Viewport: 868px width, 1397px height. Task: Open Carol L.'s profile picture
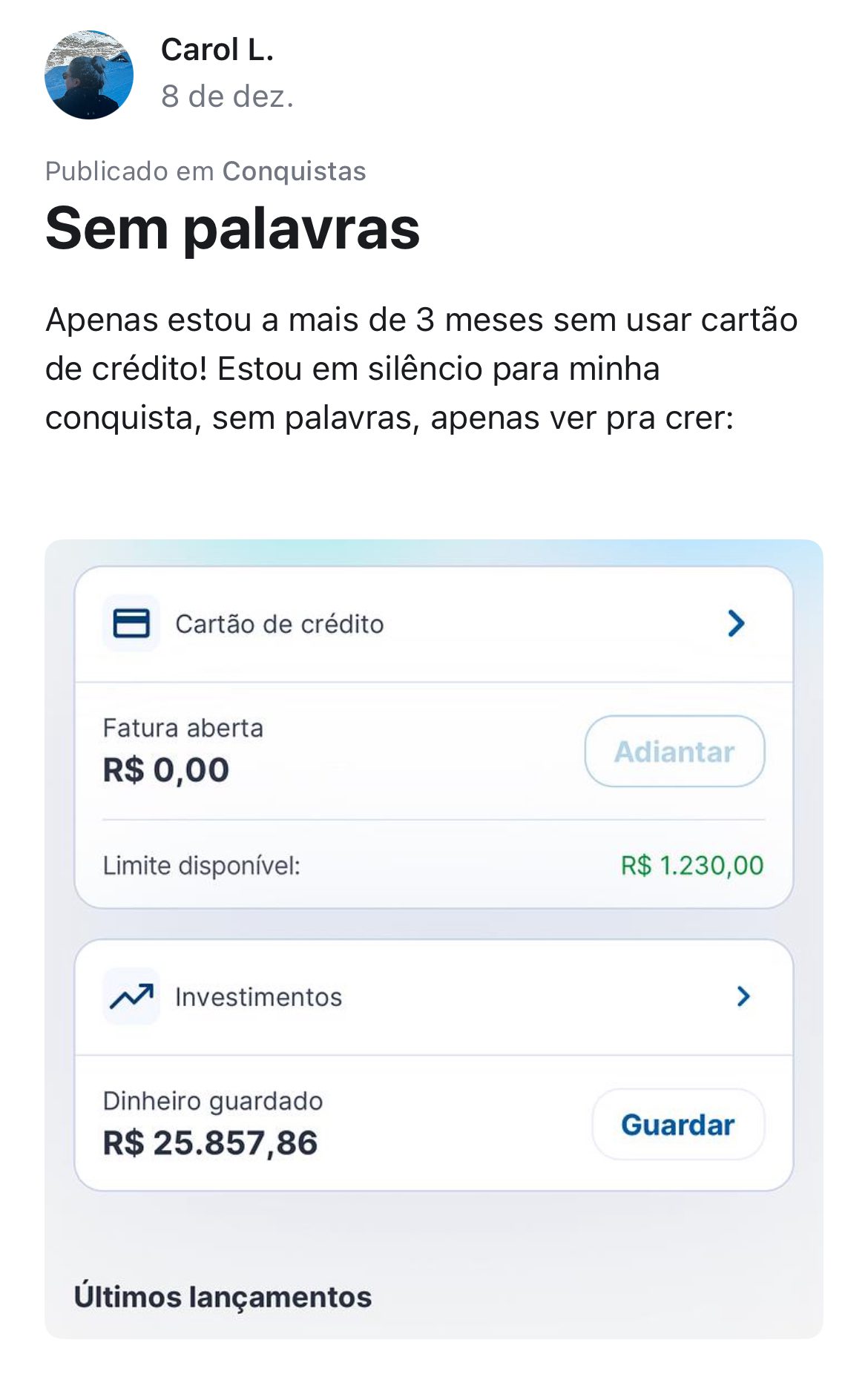pos(89,74)
